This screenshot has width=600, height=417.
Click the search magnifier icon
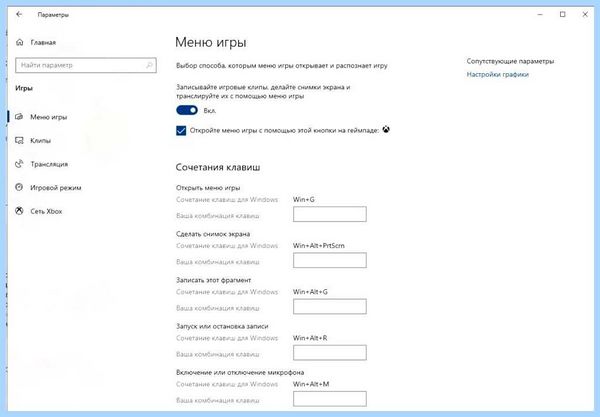[149, 65]
